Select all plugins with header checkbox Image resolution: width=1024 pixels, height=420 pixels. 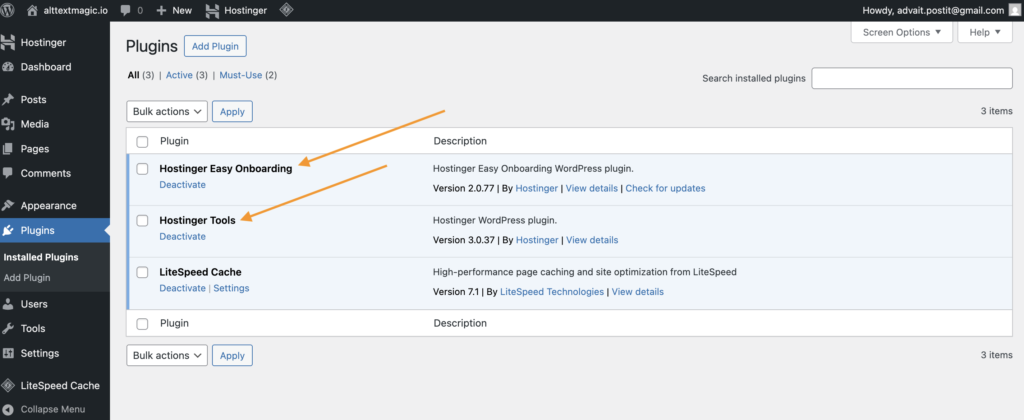(x=142, y=141)
